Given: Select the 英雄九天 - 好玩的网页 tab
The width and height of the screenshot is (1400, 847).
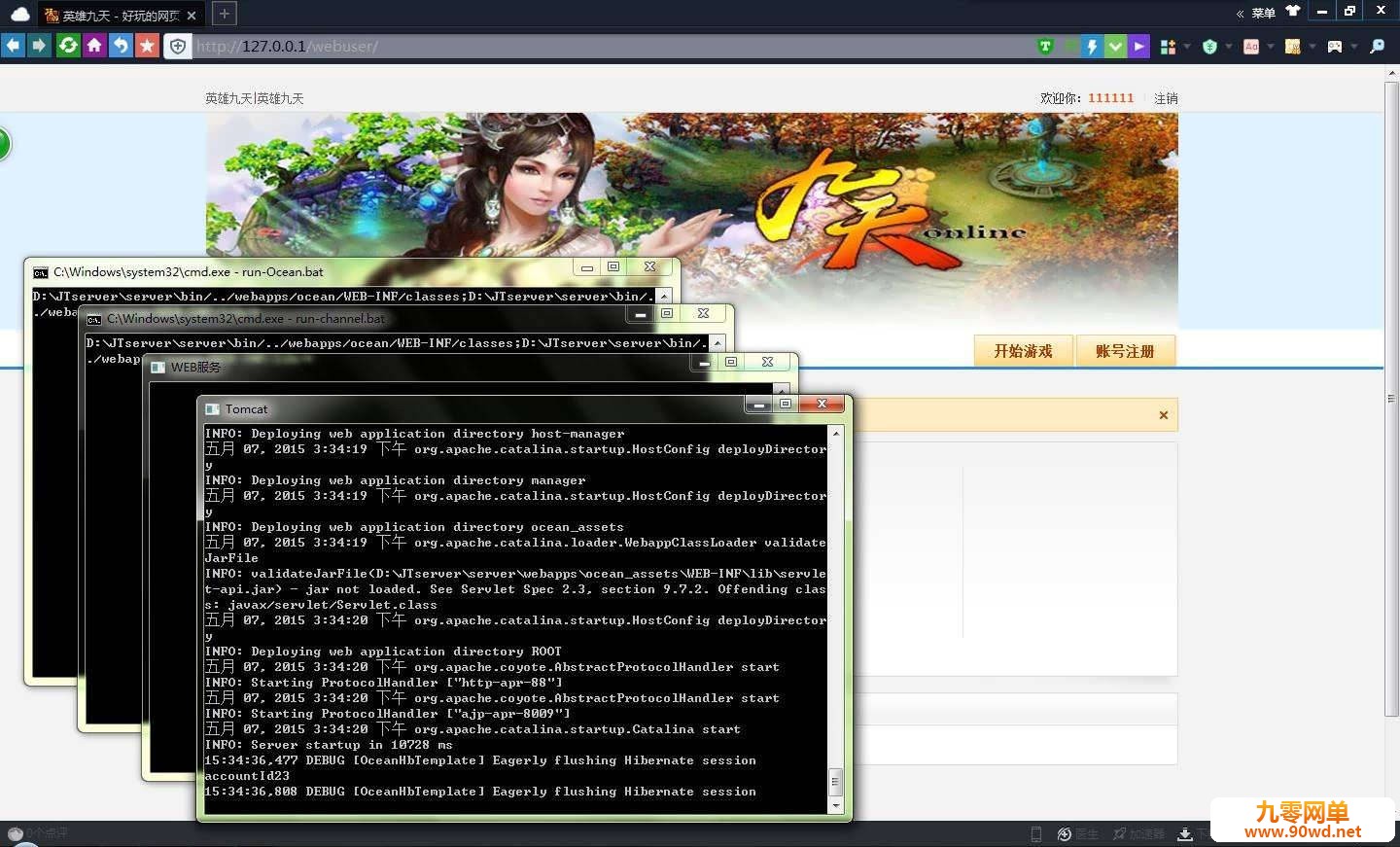Looking at the screenshot, I should tap(121, 16).
